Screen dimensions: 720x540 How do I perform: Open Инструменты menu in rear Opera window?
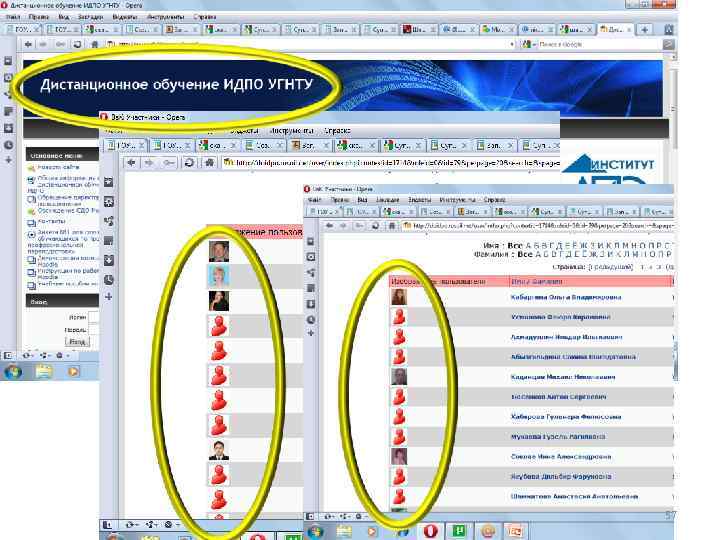[x=165, y=17]
